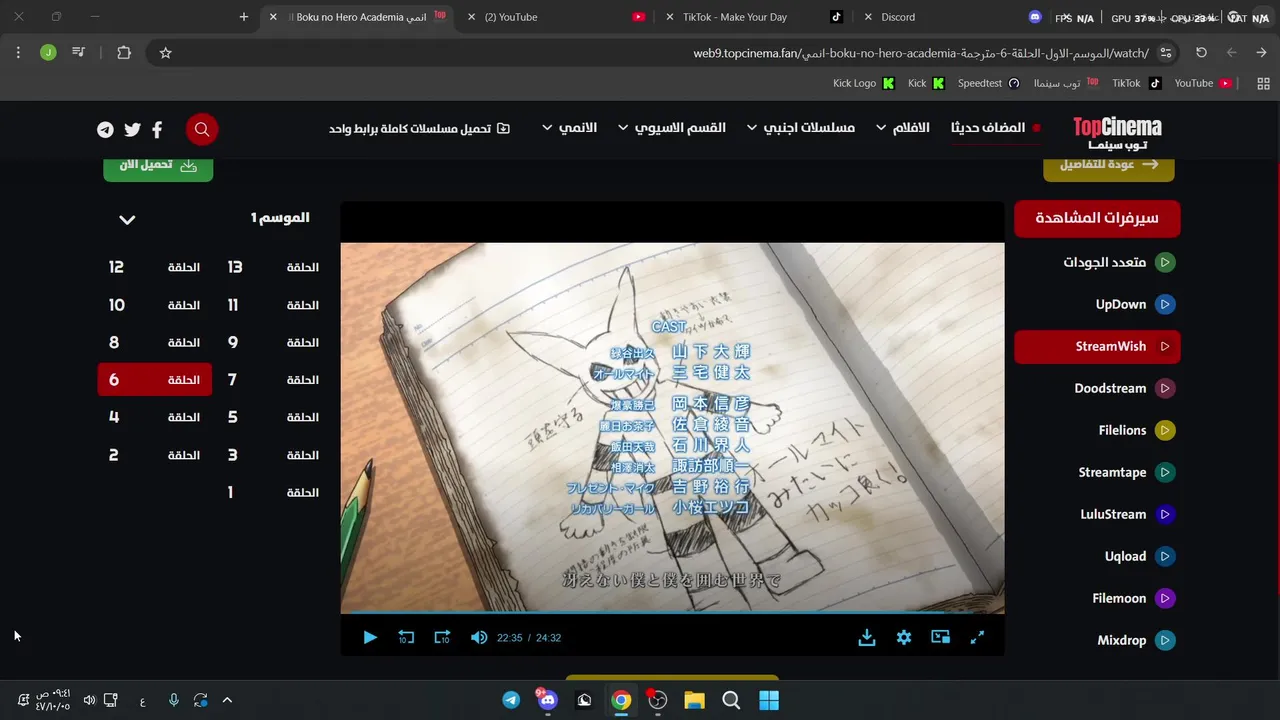Select episode 4 in the list
The width and height of the screenshot is (1280, 720).
pos(155,417)
